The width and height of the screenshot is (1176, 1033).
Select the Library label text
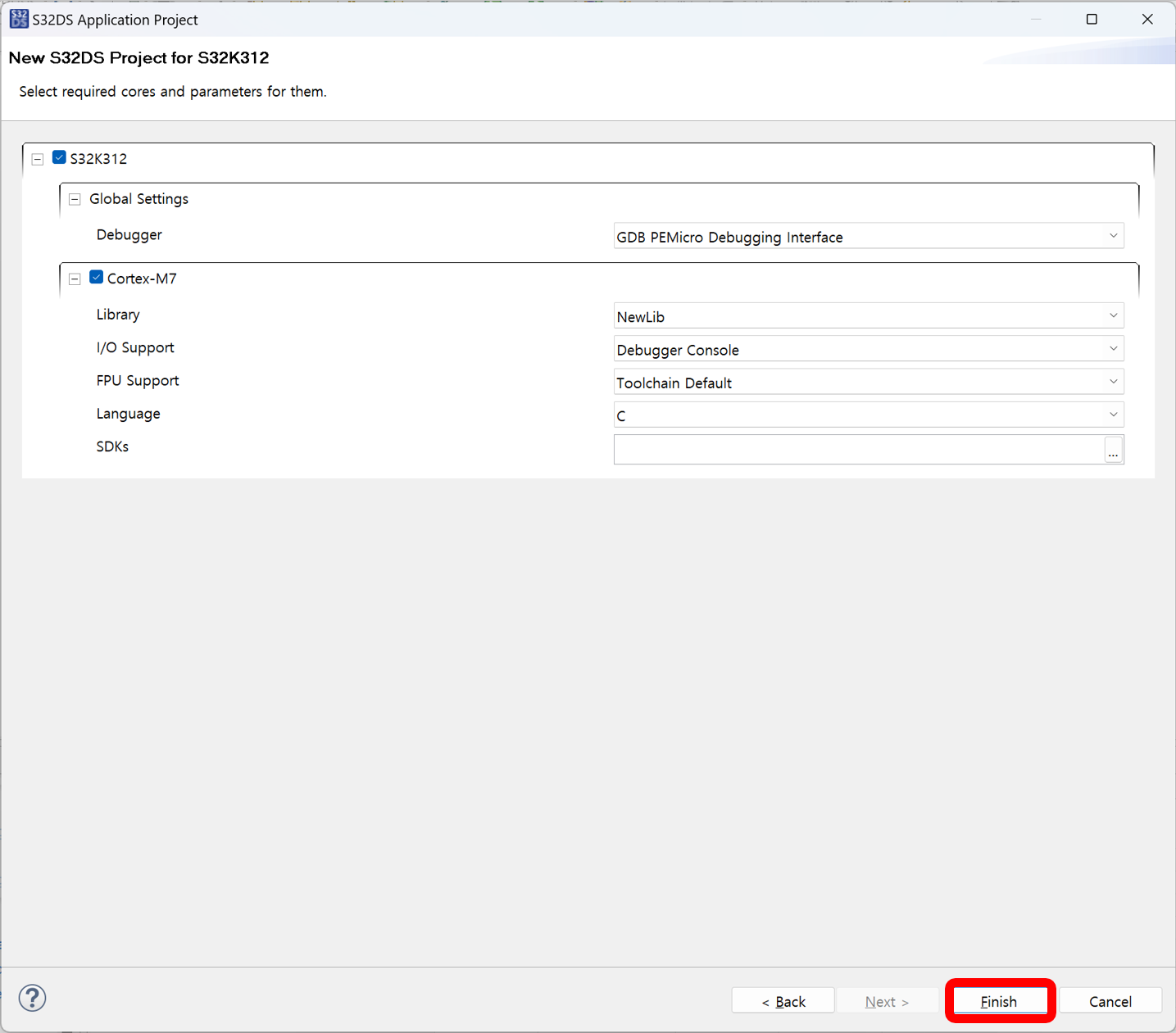pyautogui.click(x=118, y=315)
